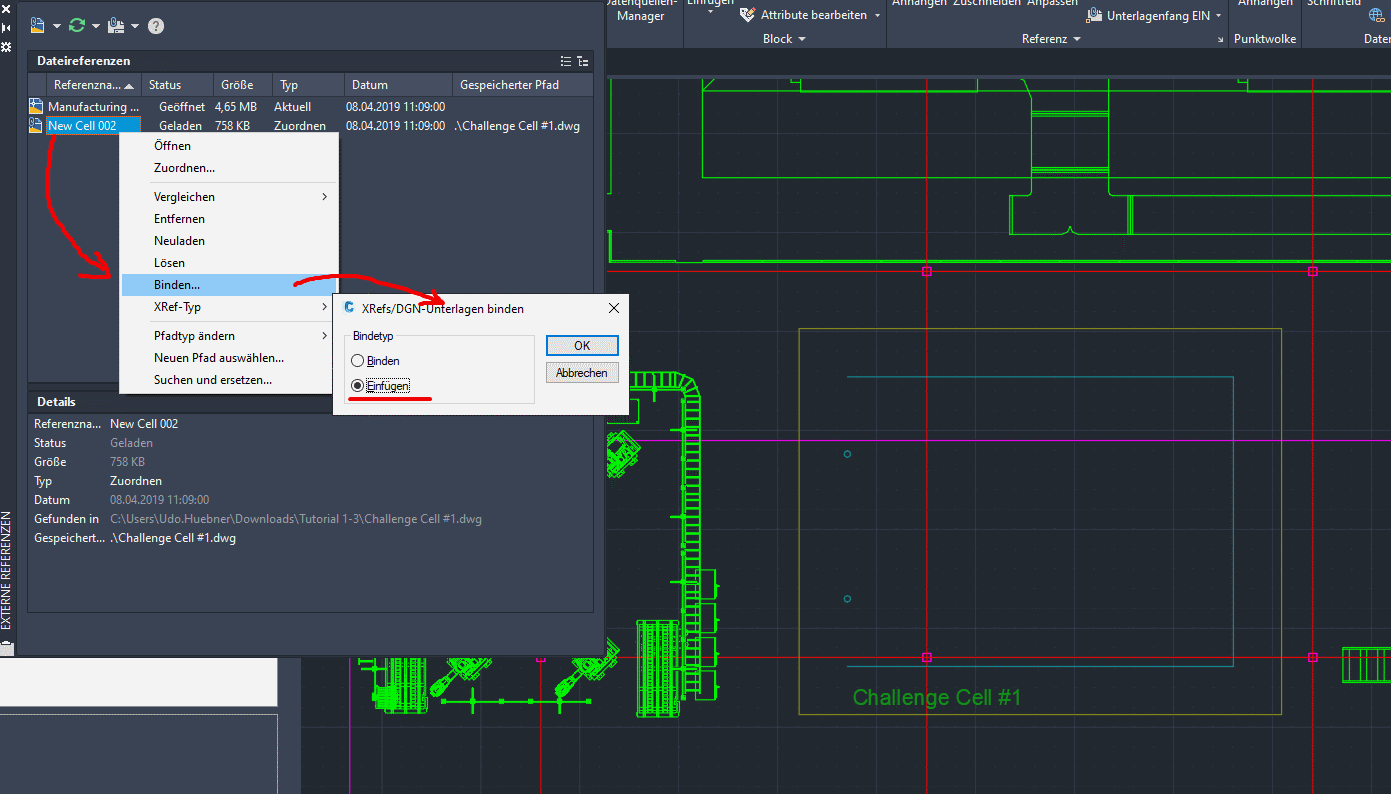The height and width of the screenshot is (794, 1391).
Task: Click Referenz panel dialog launcher arrow
Action: (x=1220, y=40)
